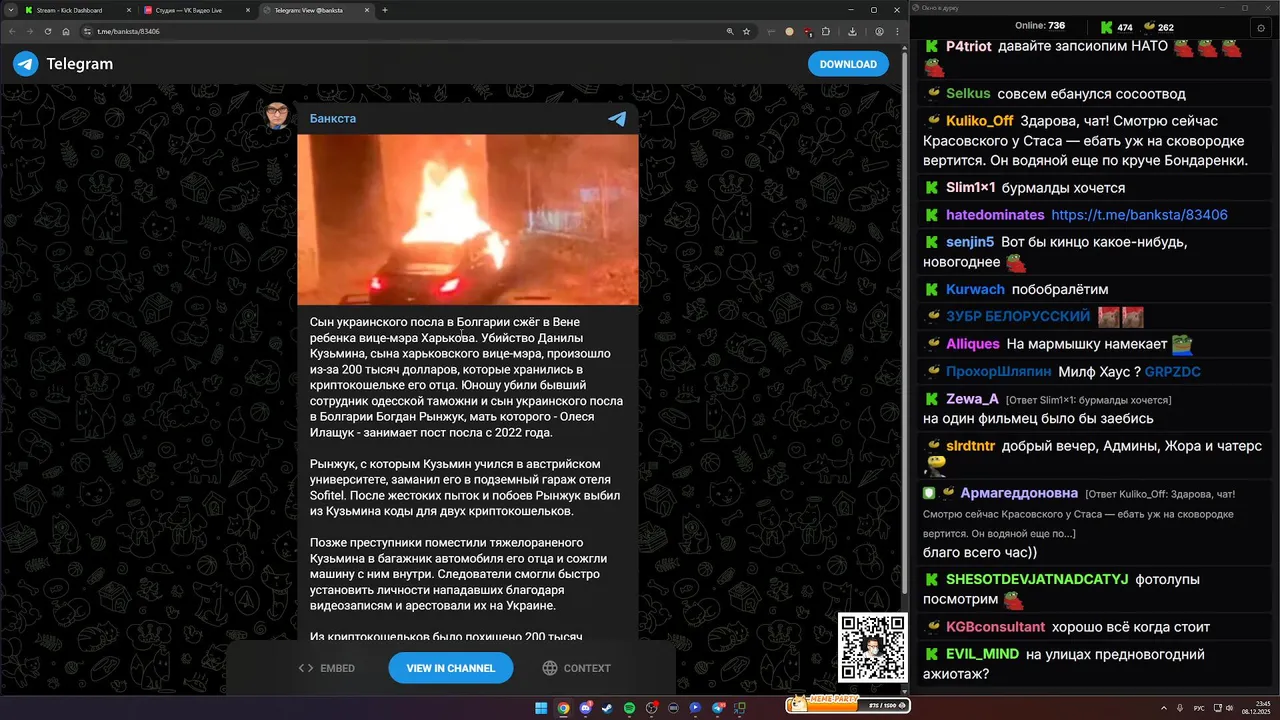This screenshot has width=1280, height=720.
Task: Click the MEME PARTY doge widget
Action: (x=849, y=704)
